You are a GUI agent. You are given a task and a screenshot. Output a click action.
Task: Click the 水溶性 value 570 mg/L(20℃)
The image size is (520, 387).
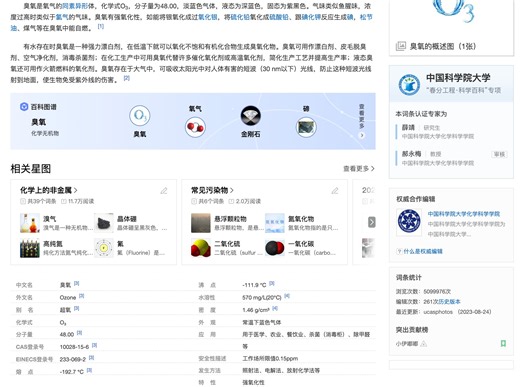262,297
